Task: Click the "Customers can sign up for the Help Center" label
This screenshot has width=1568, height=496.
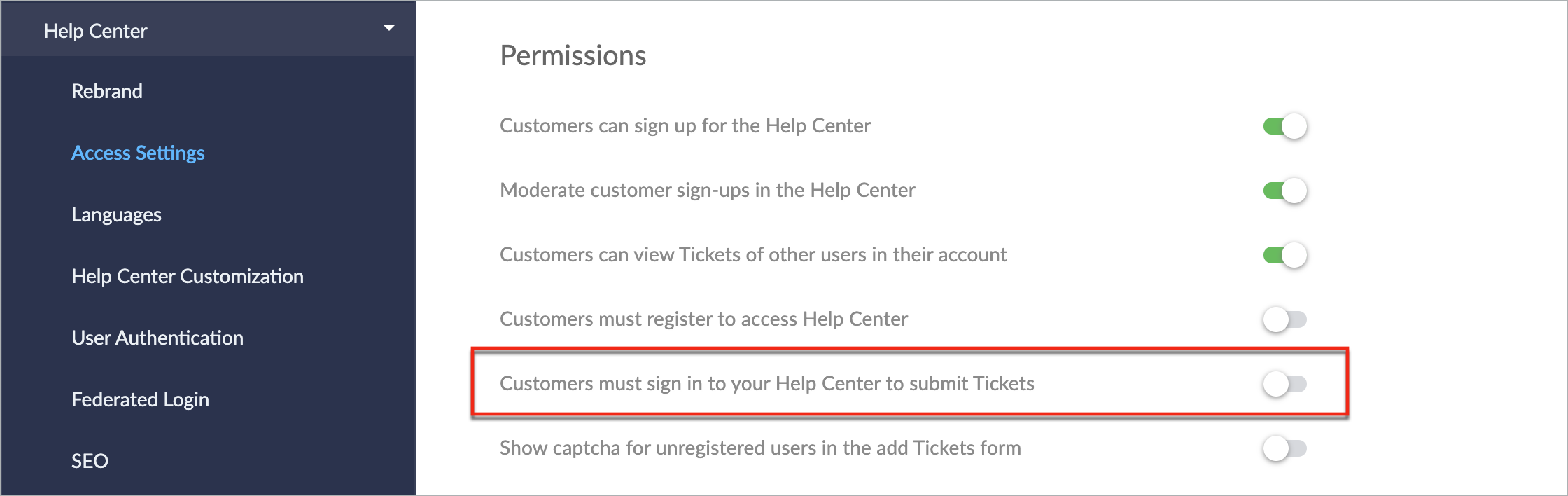Action: pos(685,126)
